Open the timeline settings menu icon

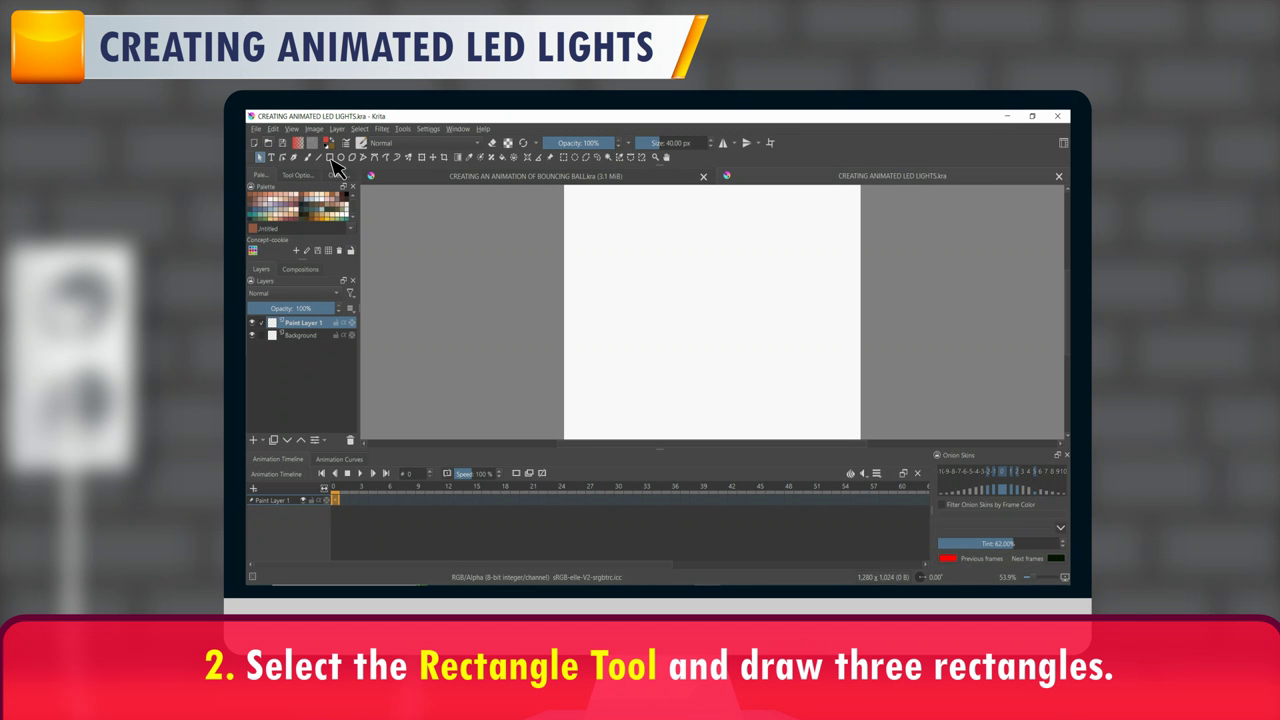(x=877, y=473)
